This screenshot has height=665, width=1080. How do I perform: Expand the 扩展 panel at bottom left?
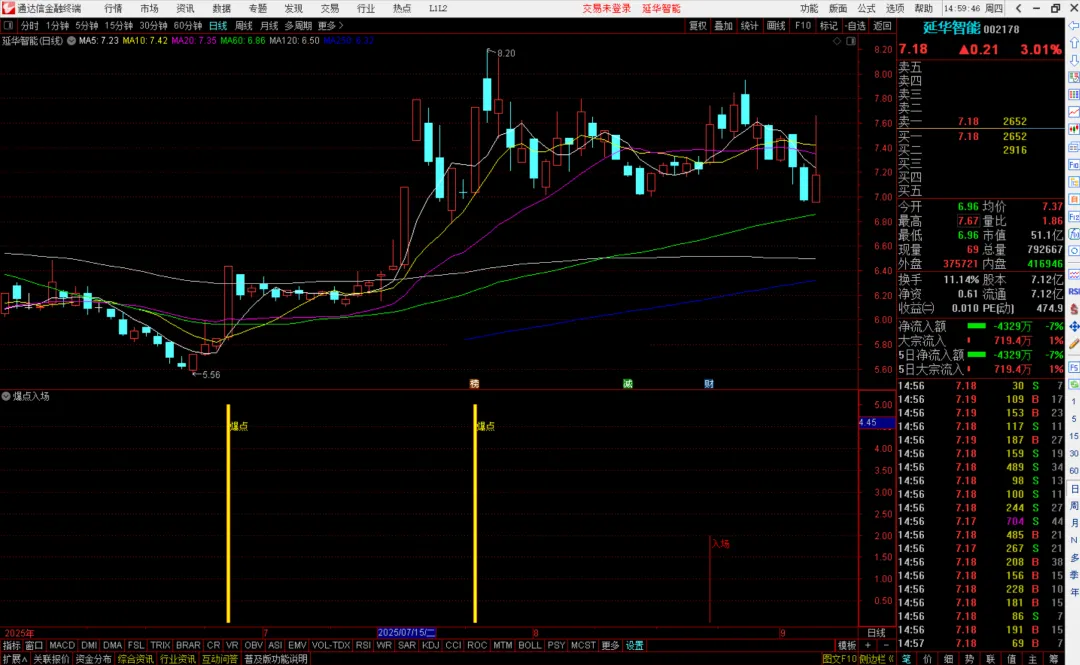click(x=14, y=659)
